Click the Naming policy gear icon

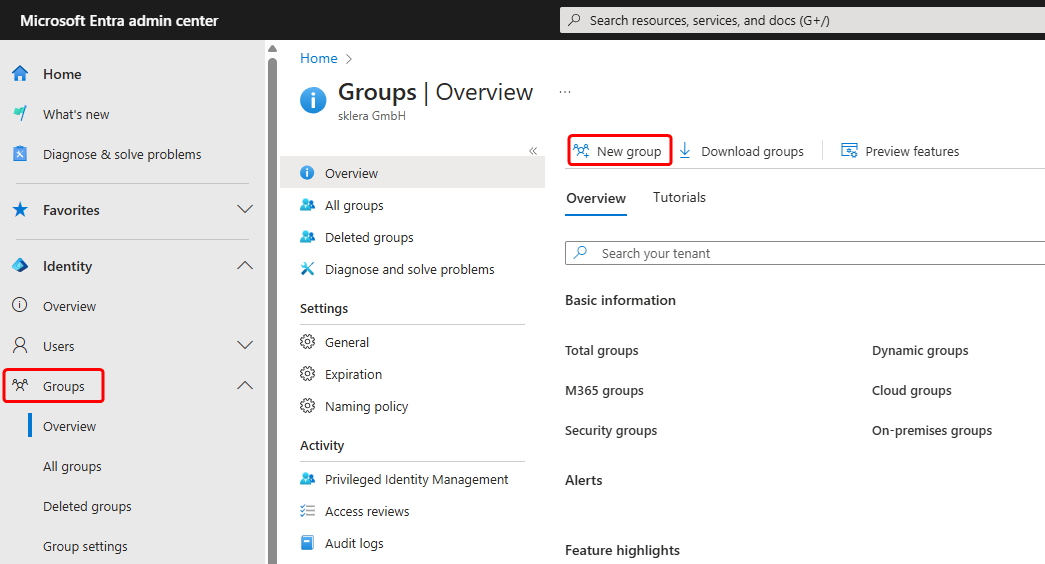point(307,406)
